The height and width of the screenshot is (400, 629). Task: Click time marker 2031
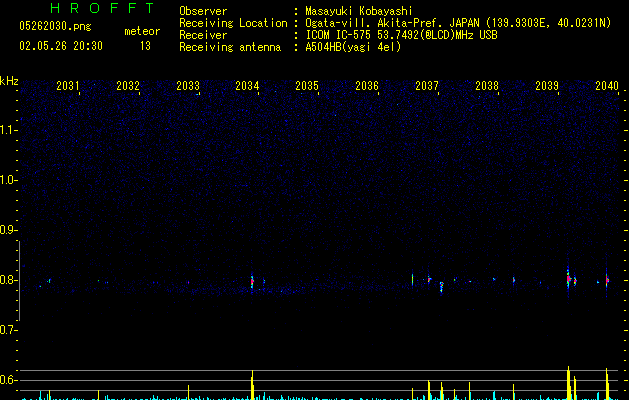click(x=67, y=86)
